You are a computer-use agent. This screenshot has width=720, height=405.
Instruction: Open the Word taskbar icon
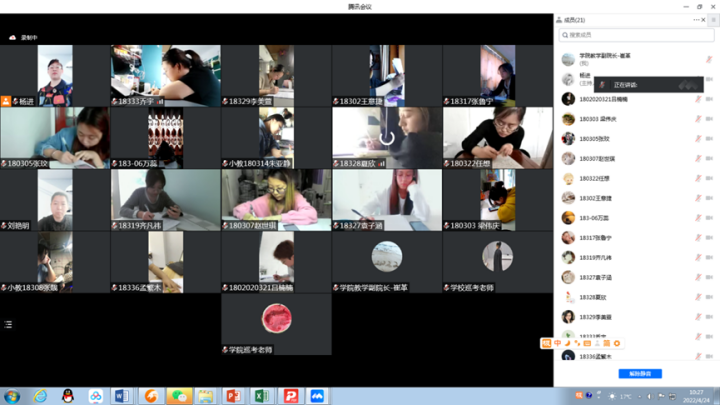(122, 396)
